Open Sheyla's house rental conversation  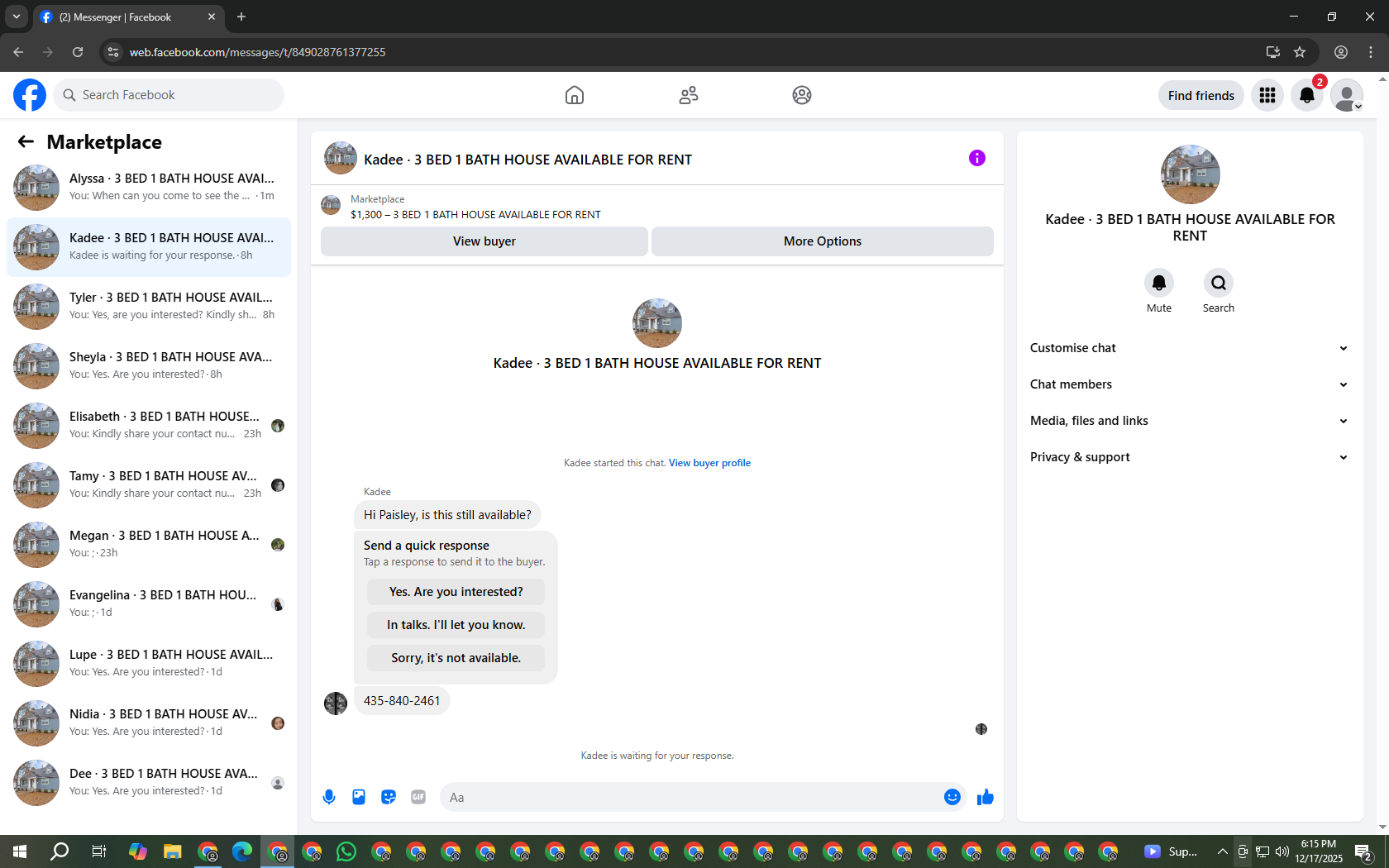coord(149,366)
